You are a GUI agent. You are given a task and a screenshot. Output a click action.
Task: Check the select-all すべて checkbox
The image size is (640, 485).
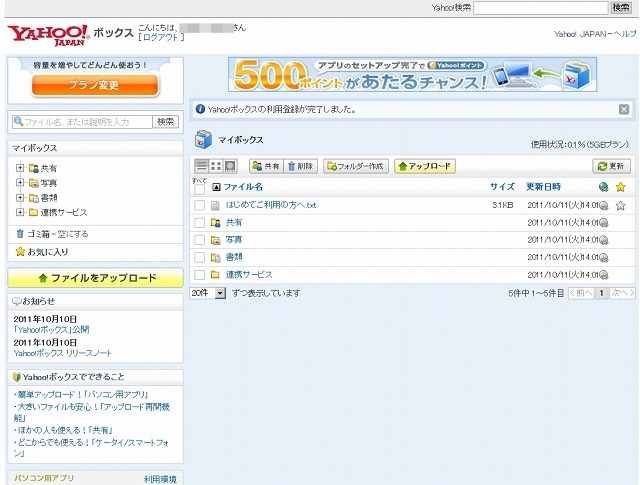(x=199, y=189)
